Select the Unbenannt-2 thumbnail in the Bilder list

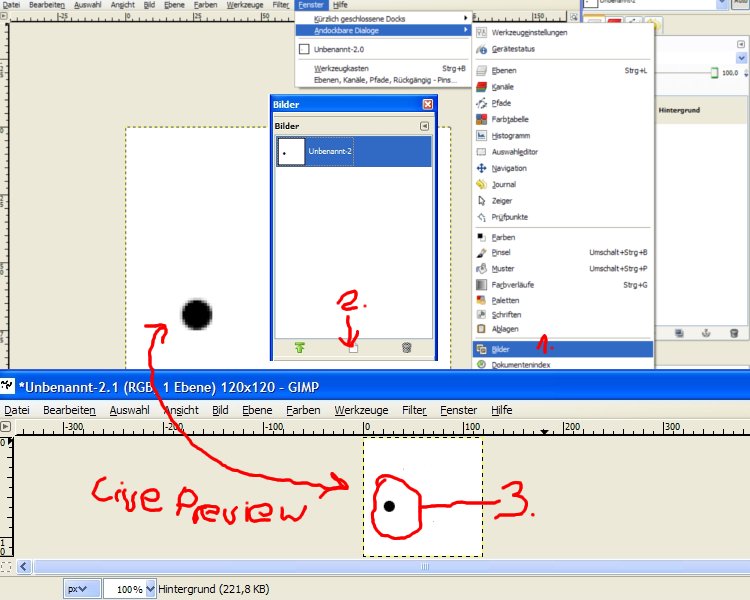tap(291, 152)
